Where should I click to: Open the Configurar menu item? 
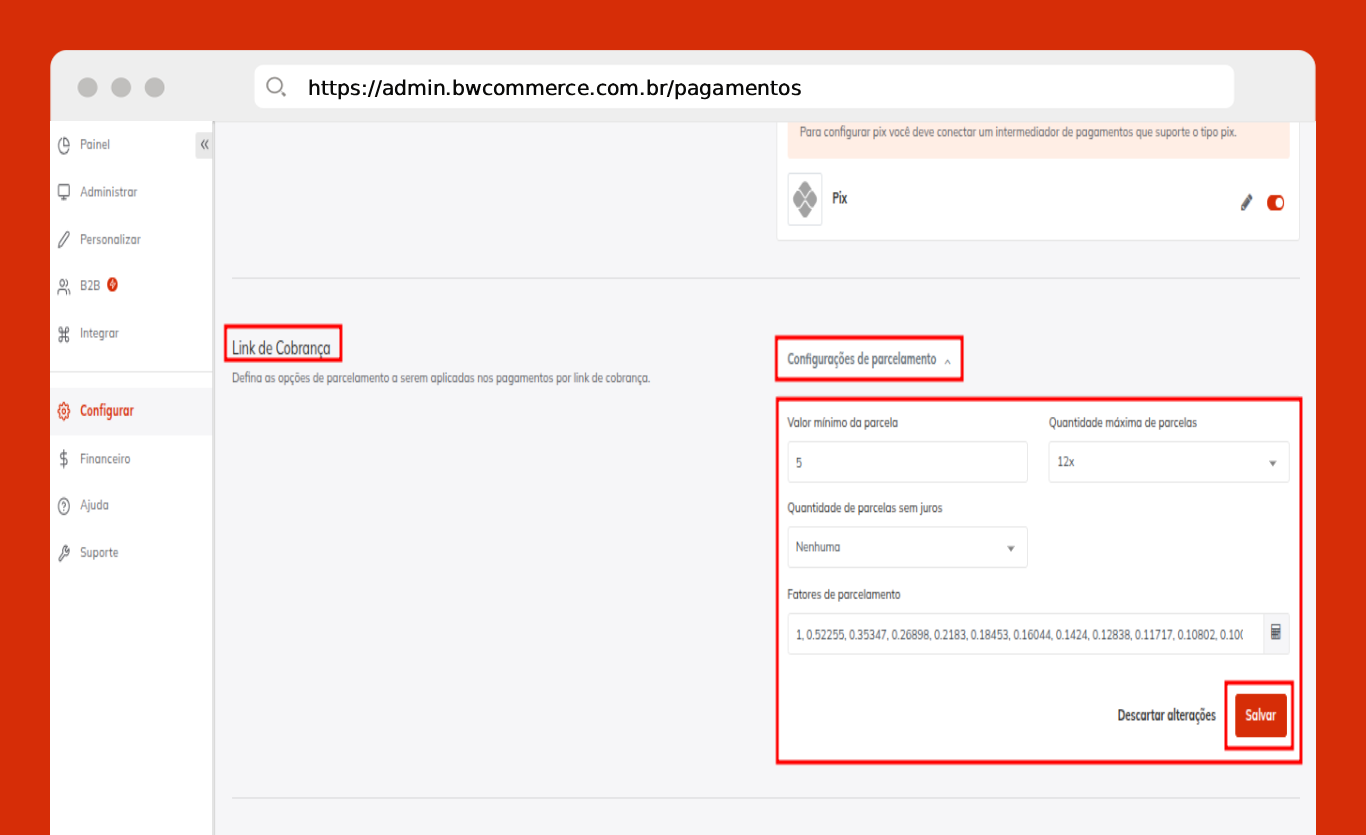tap(106, 411)
